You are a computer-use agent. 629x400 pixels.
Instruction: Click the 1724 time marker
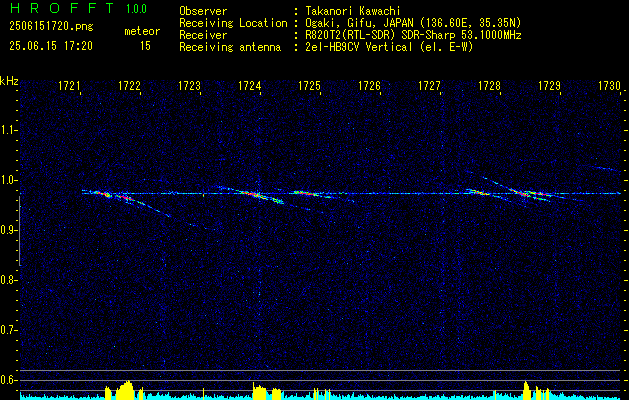coord(250,85)
